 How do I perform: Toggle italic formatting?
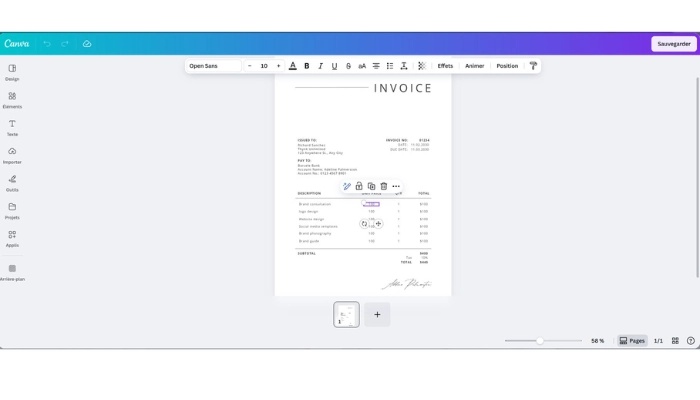320,66
